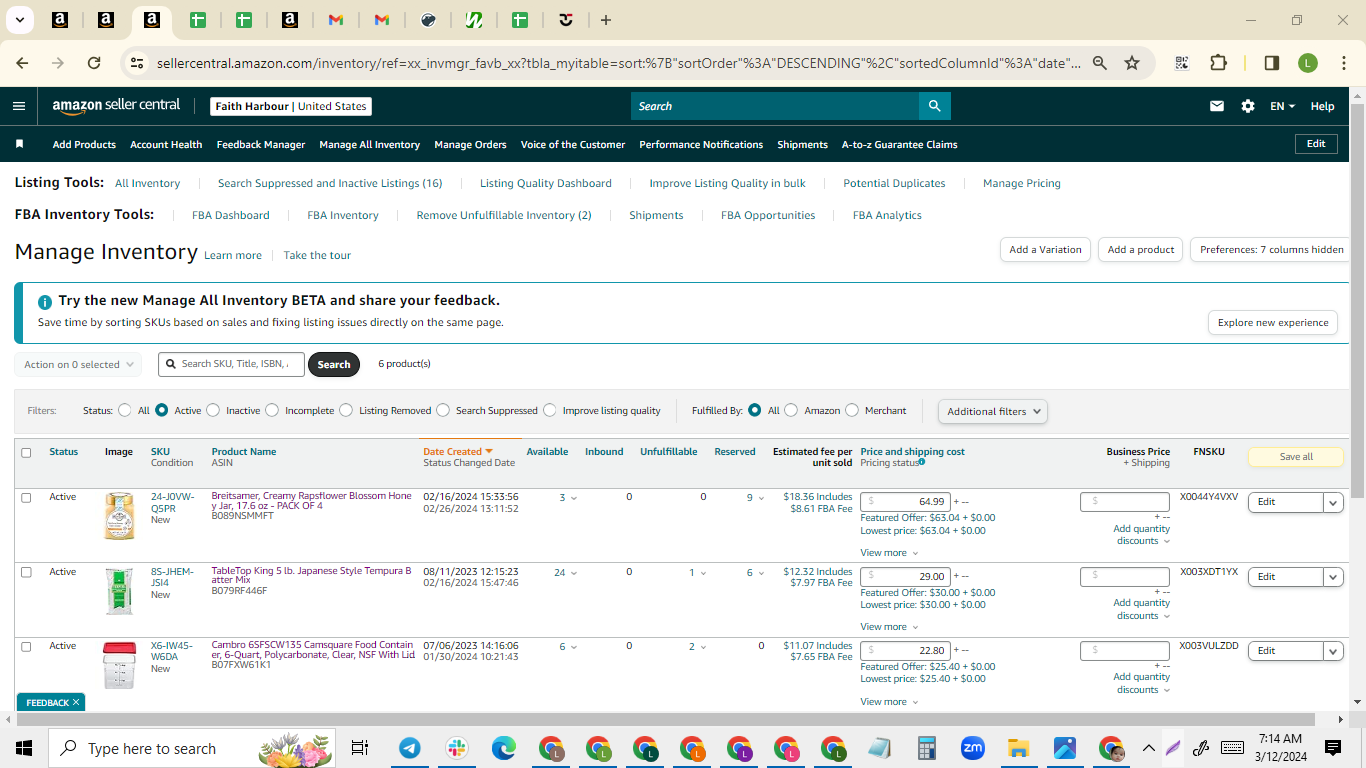This screenshot has width=1366, height=768.
Task: Open the Windows notification center icon
Action: [1333, 748]
